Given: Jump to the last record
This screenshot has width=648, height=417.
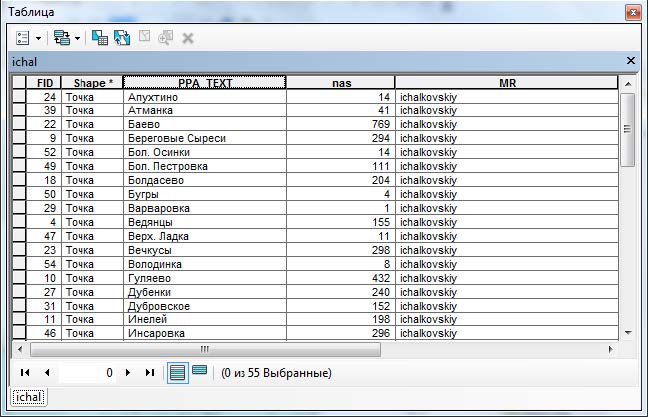Looking at the screenshot, I should [149, 372].
